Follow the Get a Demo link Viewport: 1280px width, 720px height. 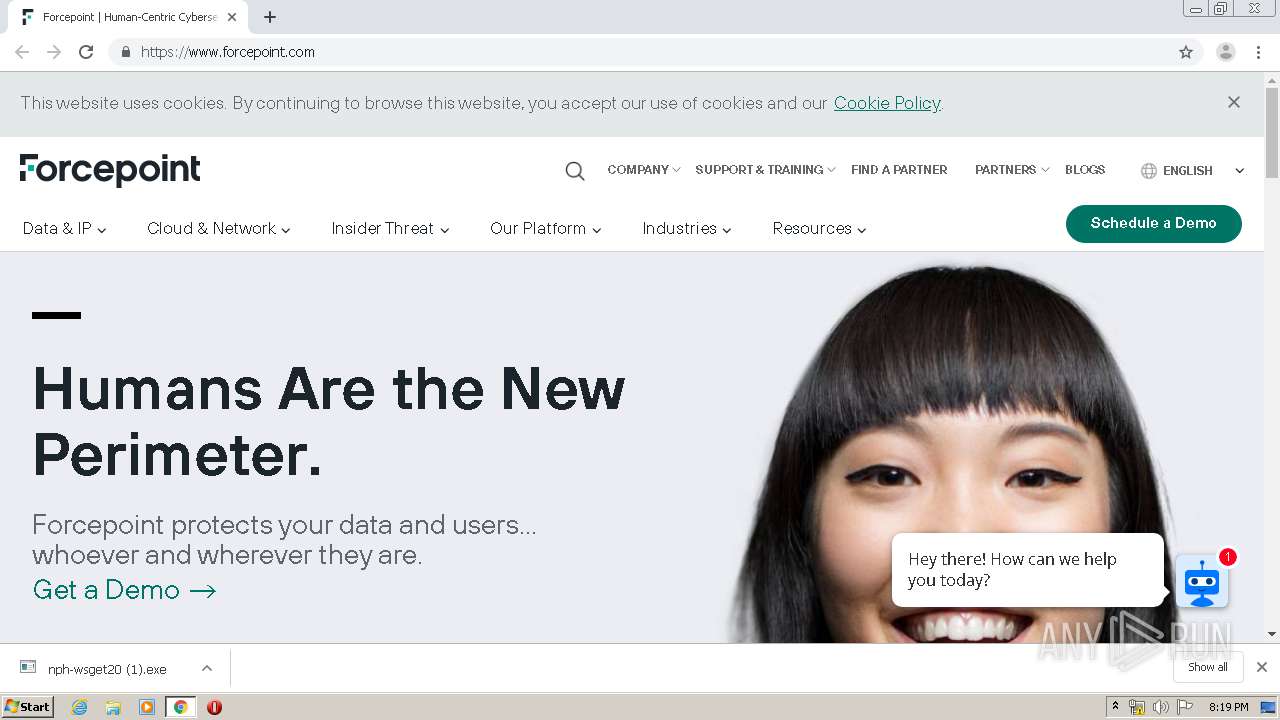click(x=125, y=590)
